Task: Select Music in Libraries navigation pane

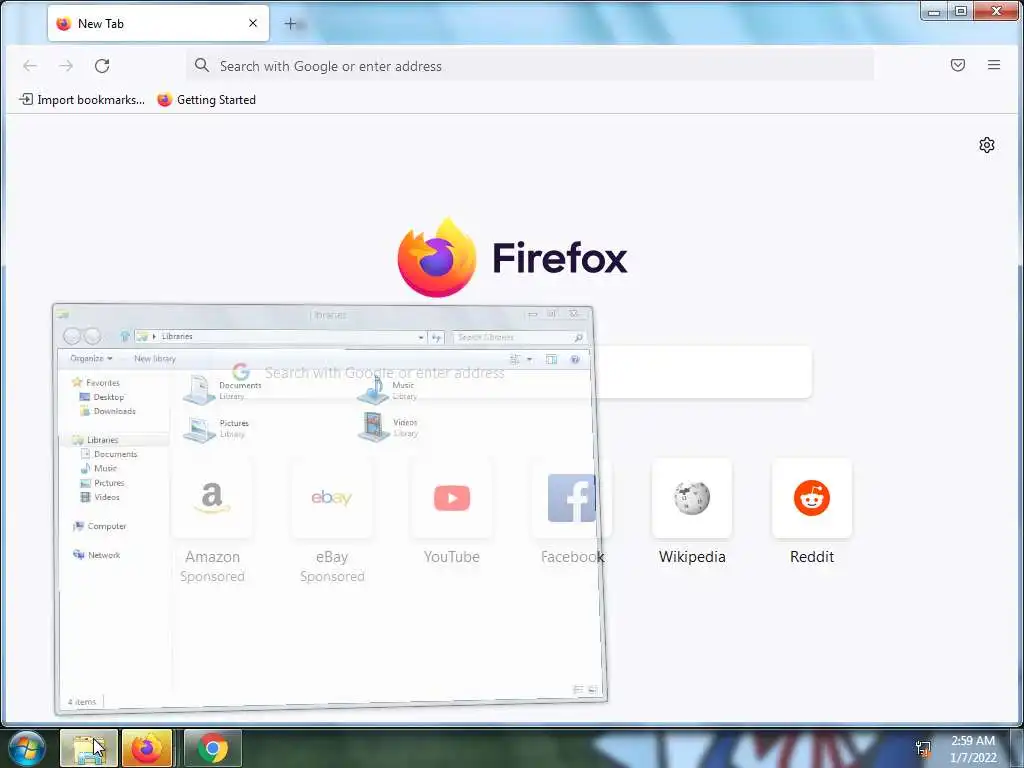Action: tap(99, 468)
